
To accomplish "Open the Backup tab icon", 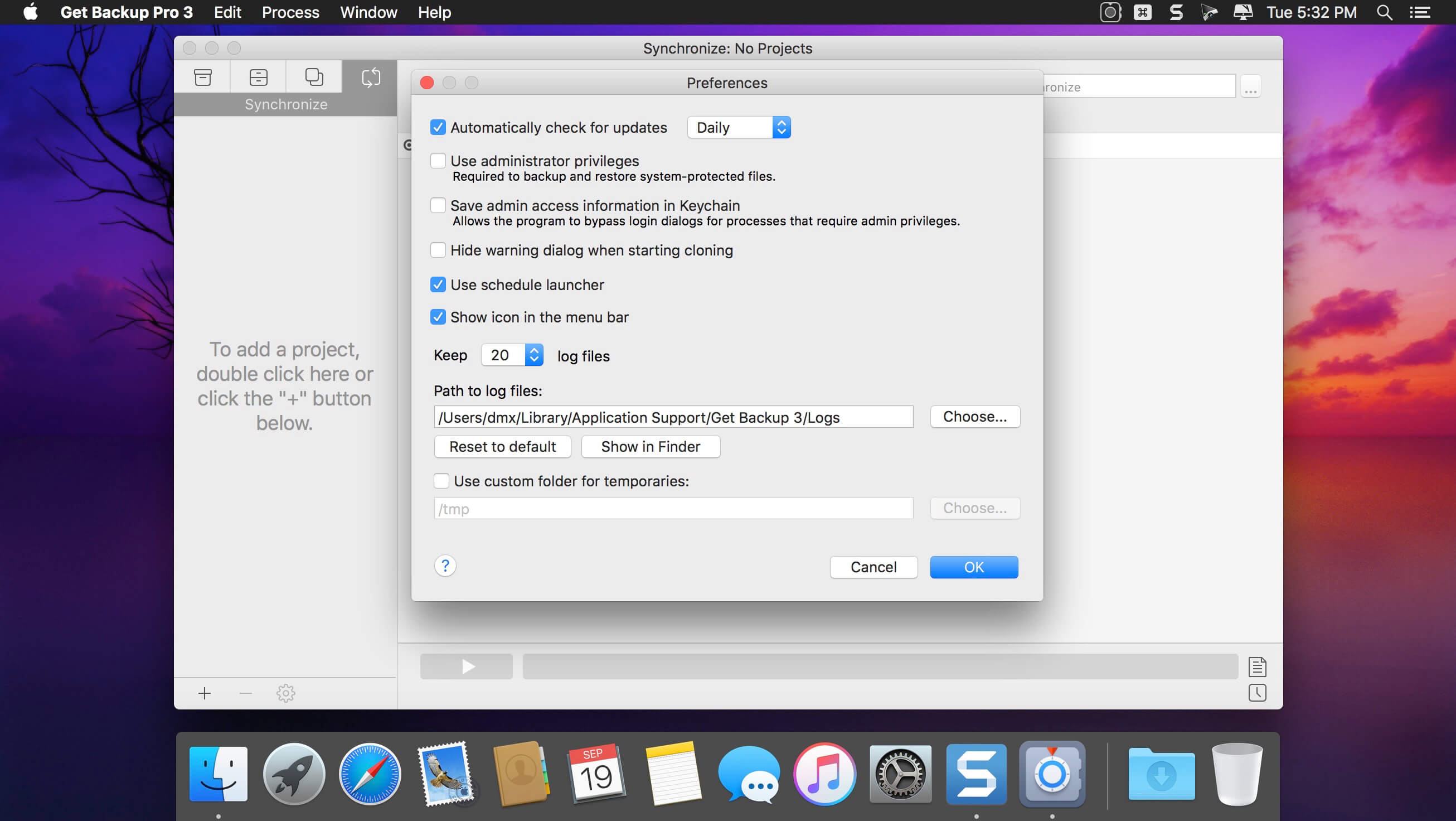I will coord(202,77).
